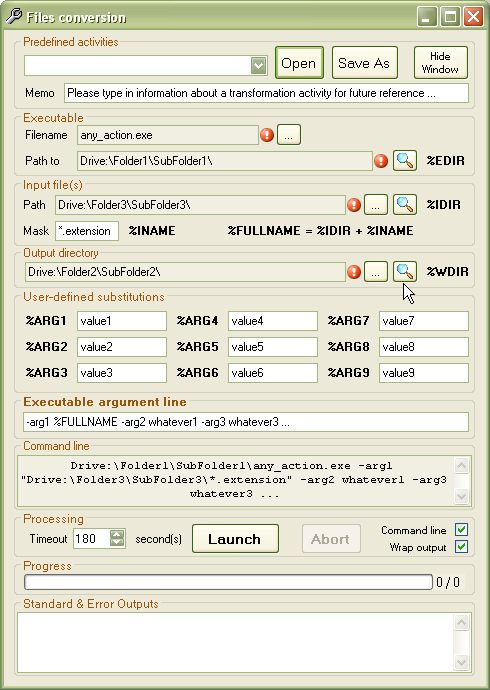Browse for the executable with the Filename ellipsis button

[289, 135]
